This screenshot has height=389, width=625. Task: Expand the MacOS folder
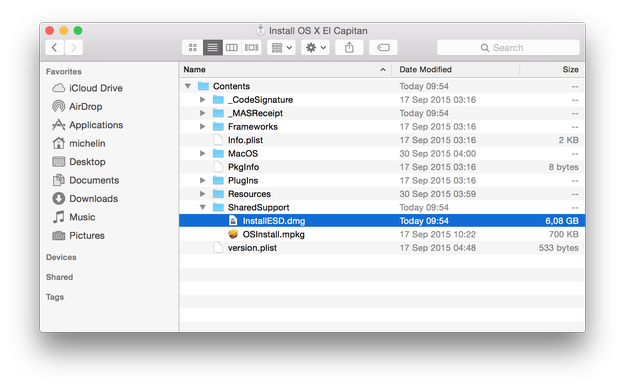pyautogui.click(x=202, y=153)
